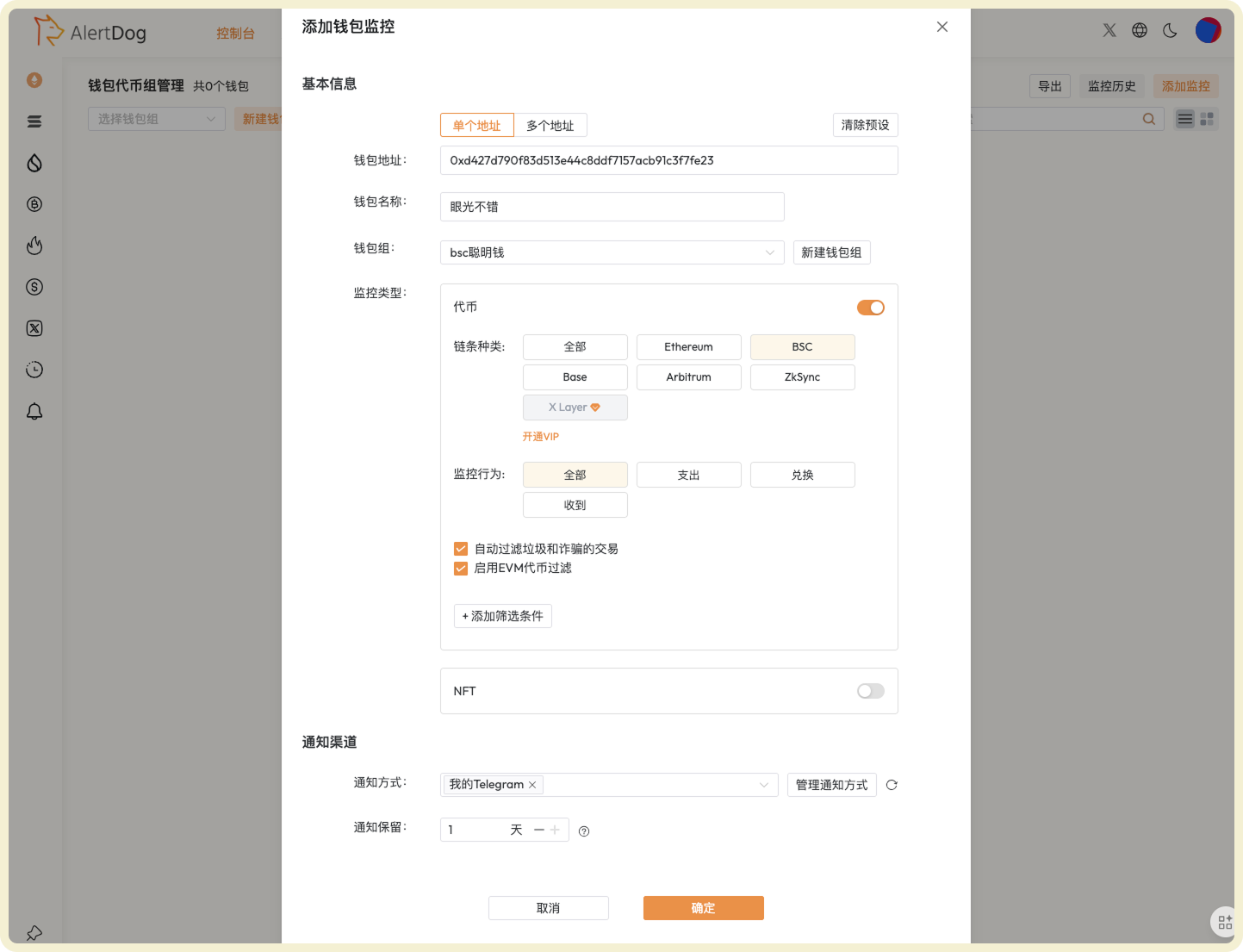Open the clock history sidebar icon
The image size is (1243, 952).
pos(34,370)
